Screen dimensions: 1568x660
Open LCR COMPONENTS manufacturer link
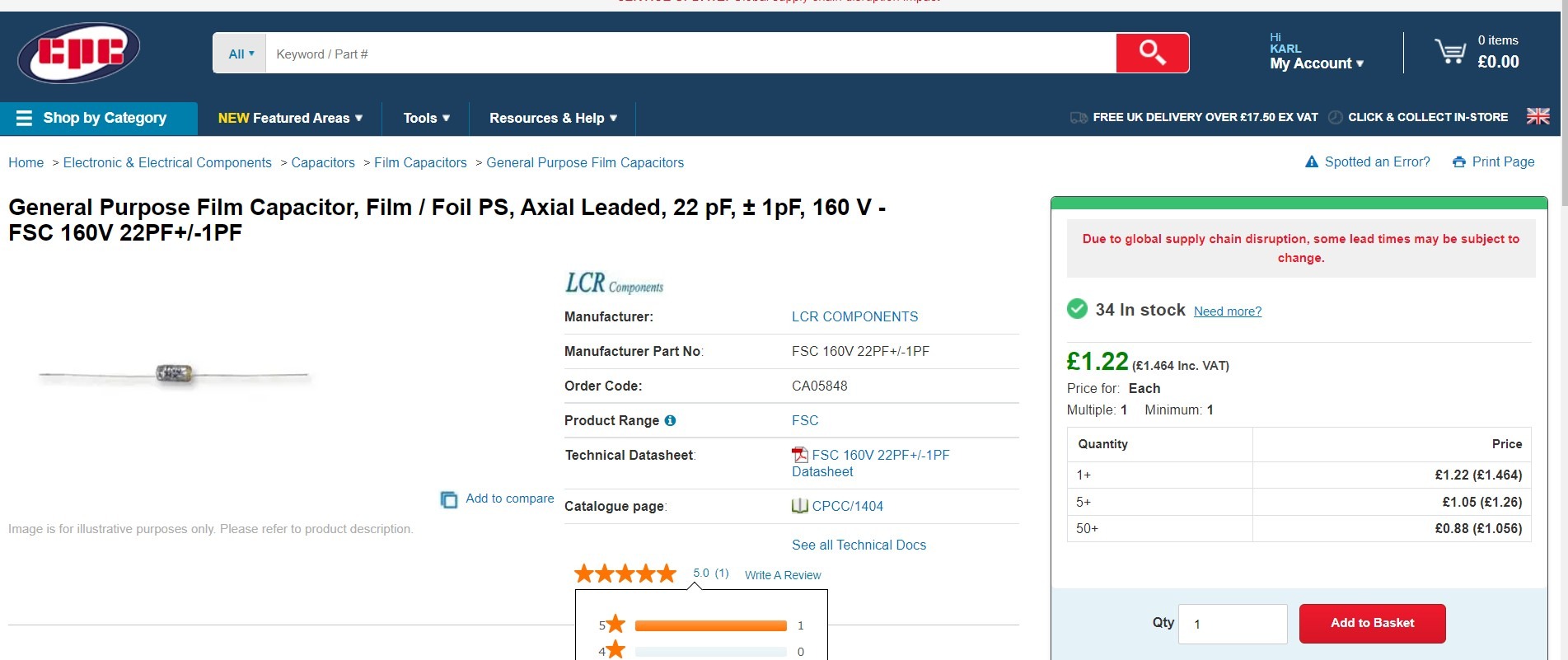tap(854, 316)
